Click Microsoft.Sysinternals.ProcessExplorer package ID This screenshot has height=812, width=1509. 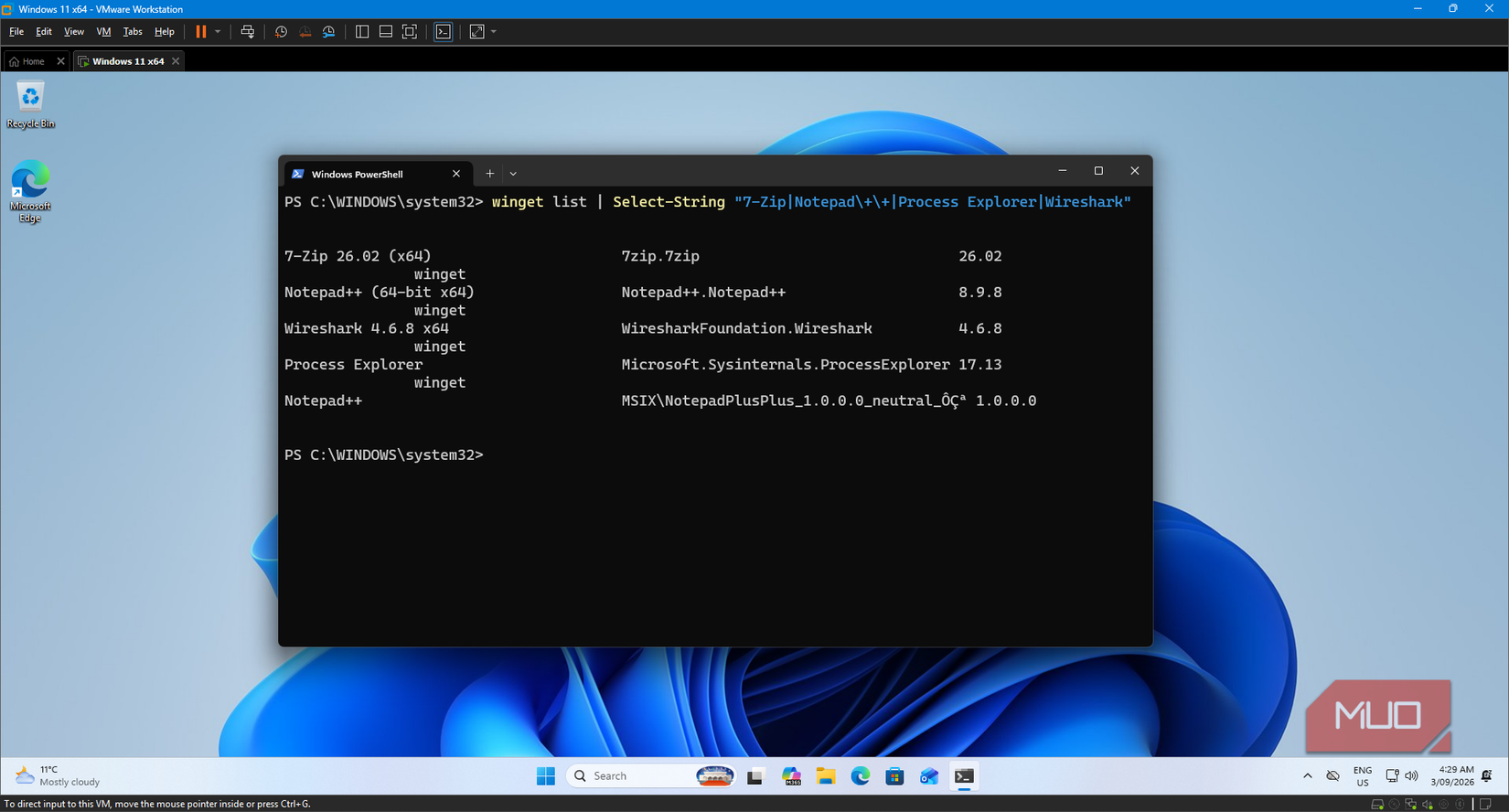[786, 365]
